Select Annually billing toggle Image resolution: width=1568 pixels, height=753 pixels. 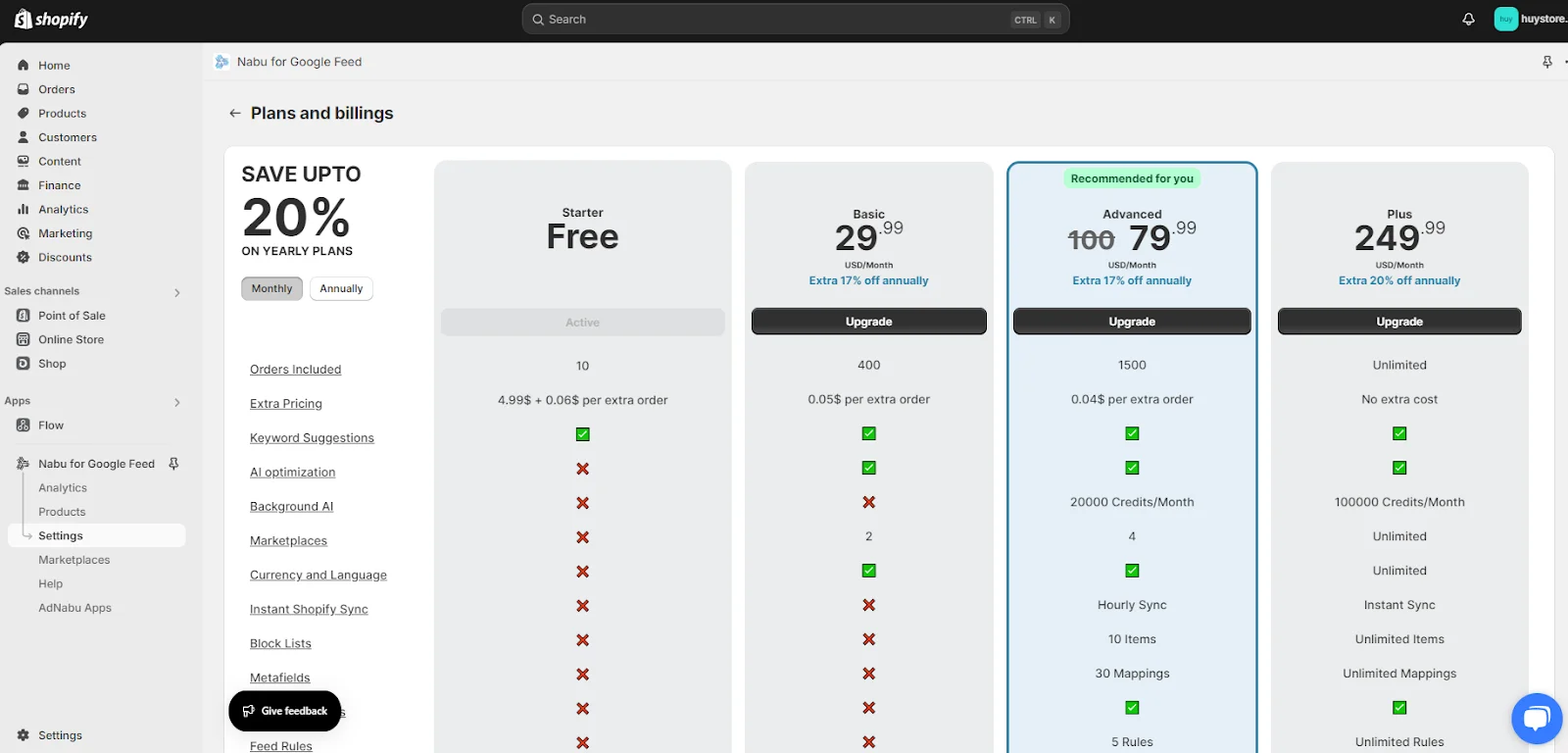(341, 288)
